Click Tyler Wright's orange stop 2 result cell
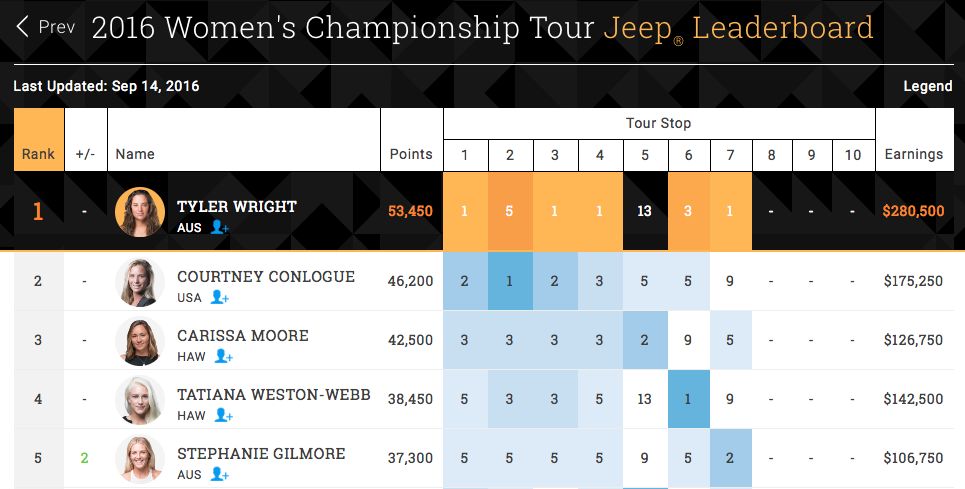 click(510, 211)
